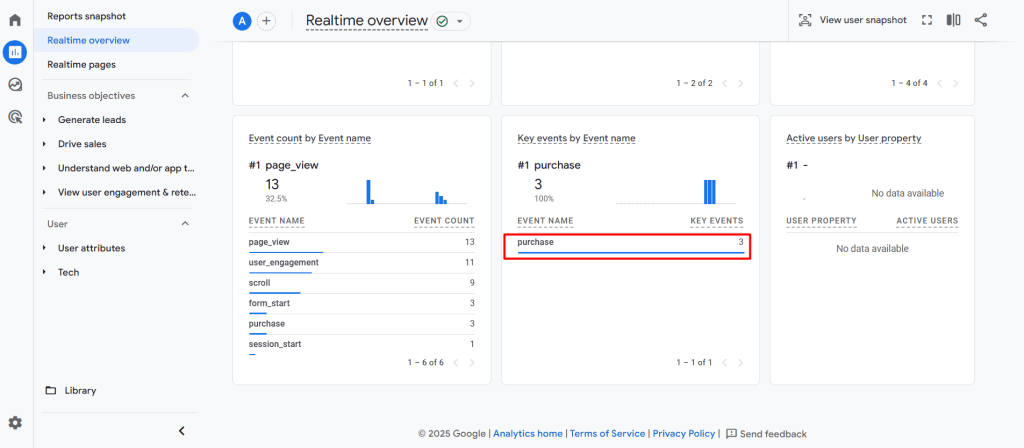
Task: Open the Explore icon in left rail
Action: (x=15, y=84)
